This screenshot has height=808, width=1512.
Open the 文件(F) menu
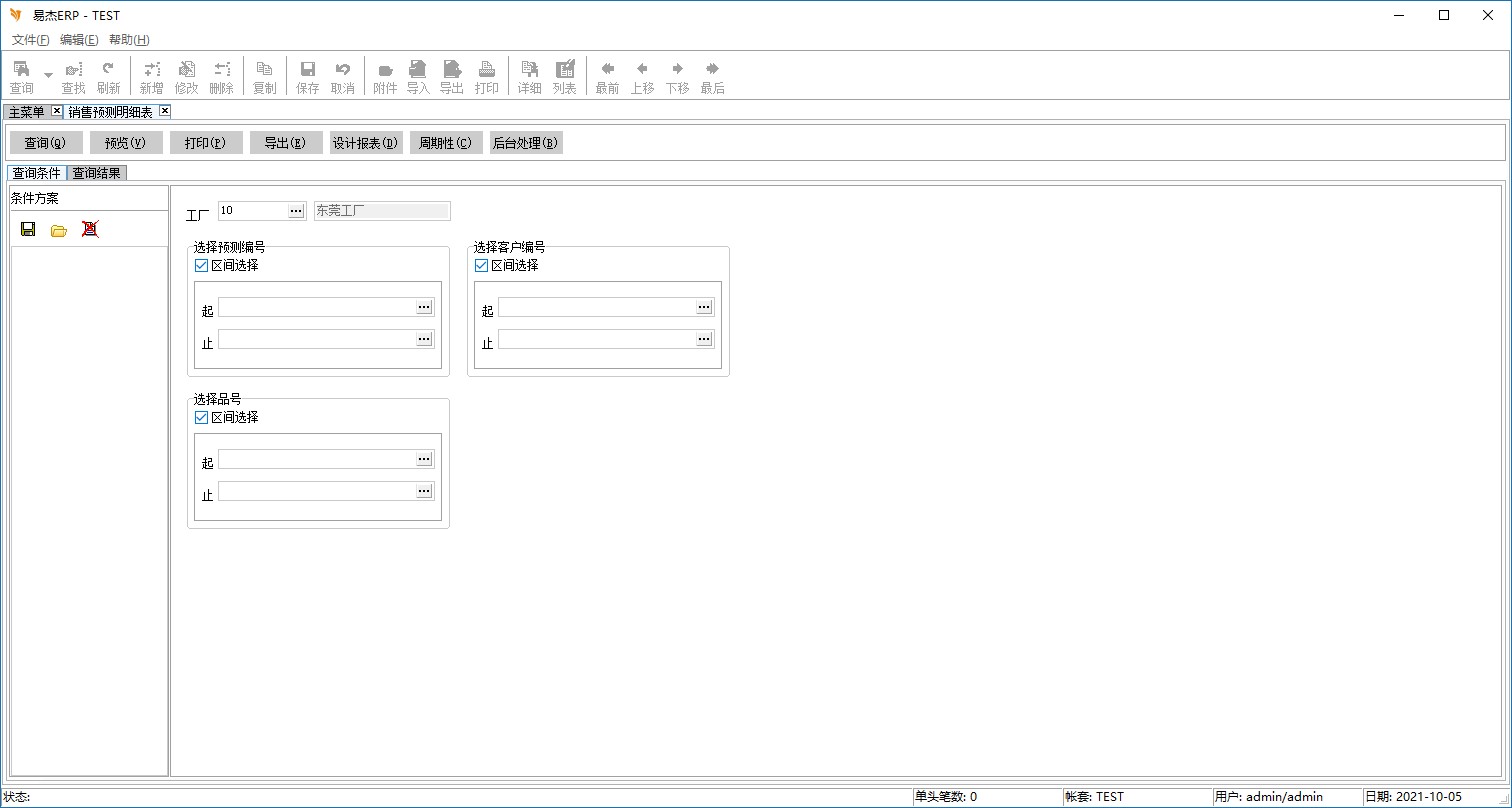30,40
